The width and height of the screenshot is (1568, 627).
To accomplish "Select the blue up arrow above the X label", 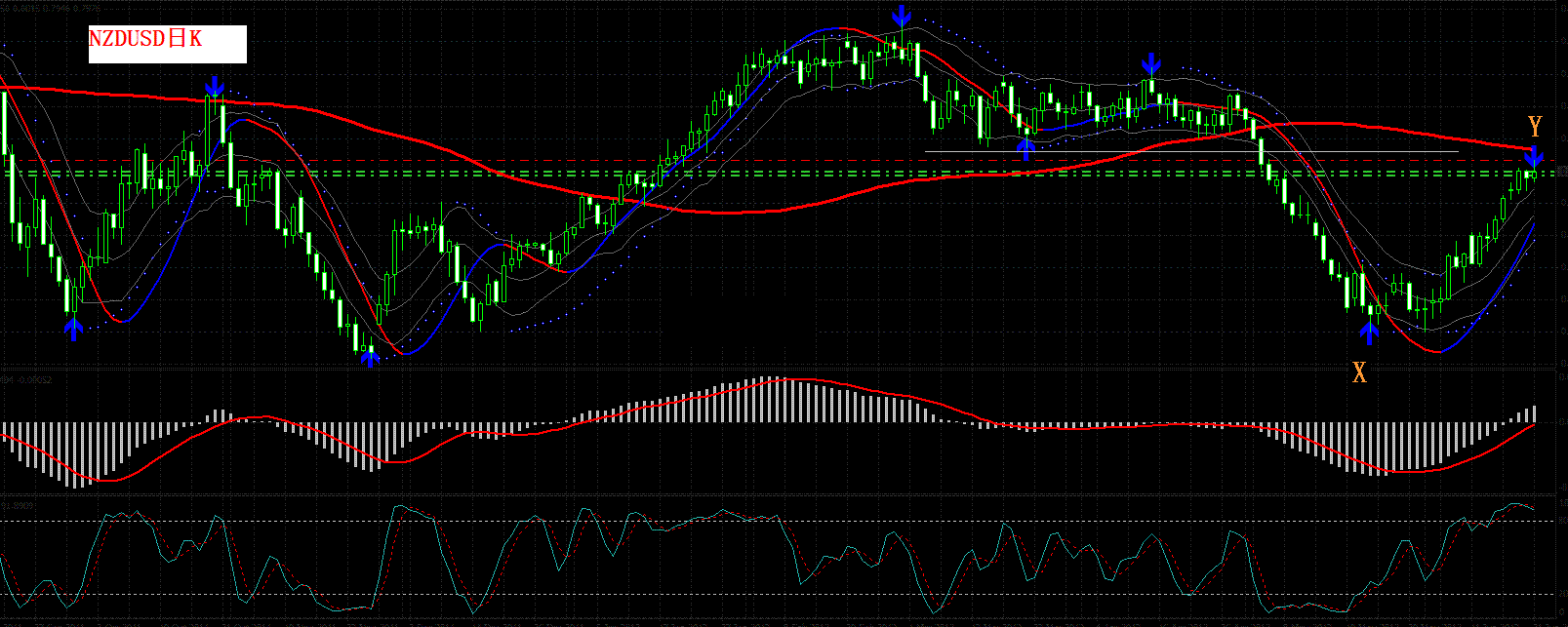I will coord(1370,334).
